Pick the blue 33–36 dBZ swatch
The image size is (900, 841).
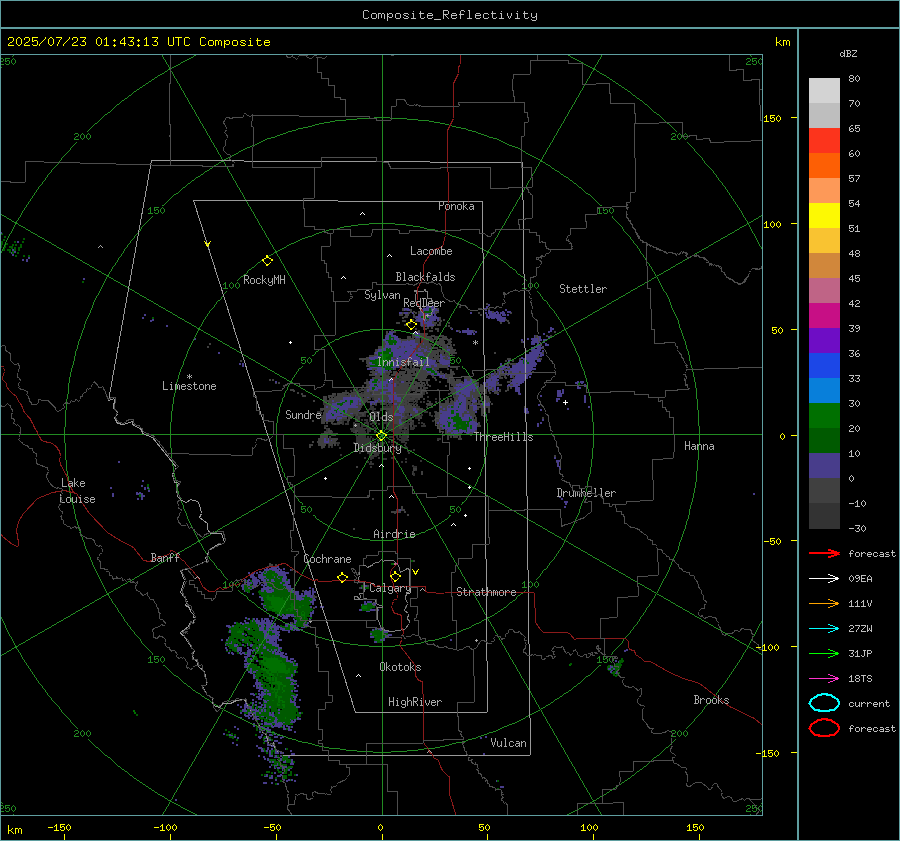click(824, 366)
